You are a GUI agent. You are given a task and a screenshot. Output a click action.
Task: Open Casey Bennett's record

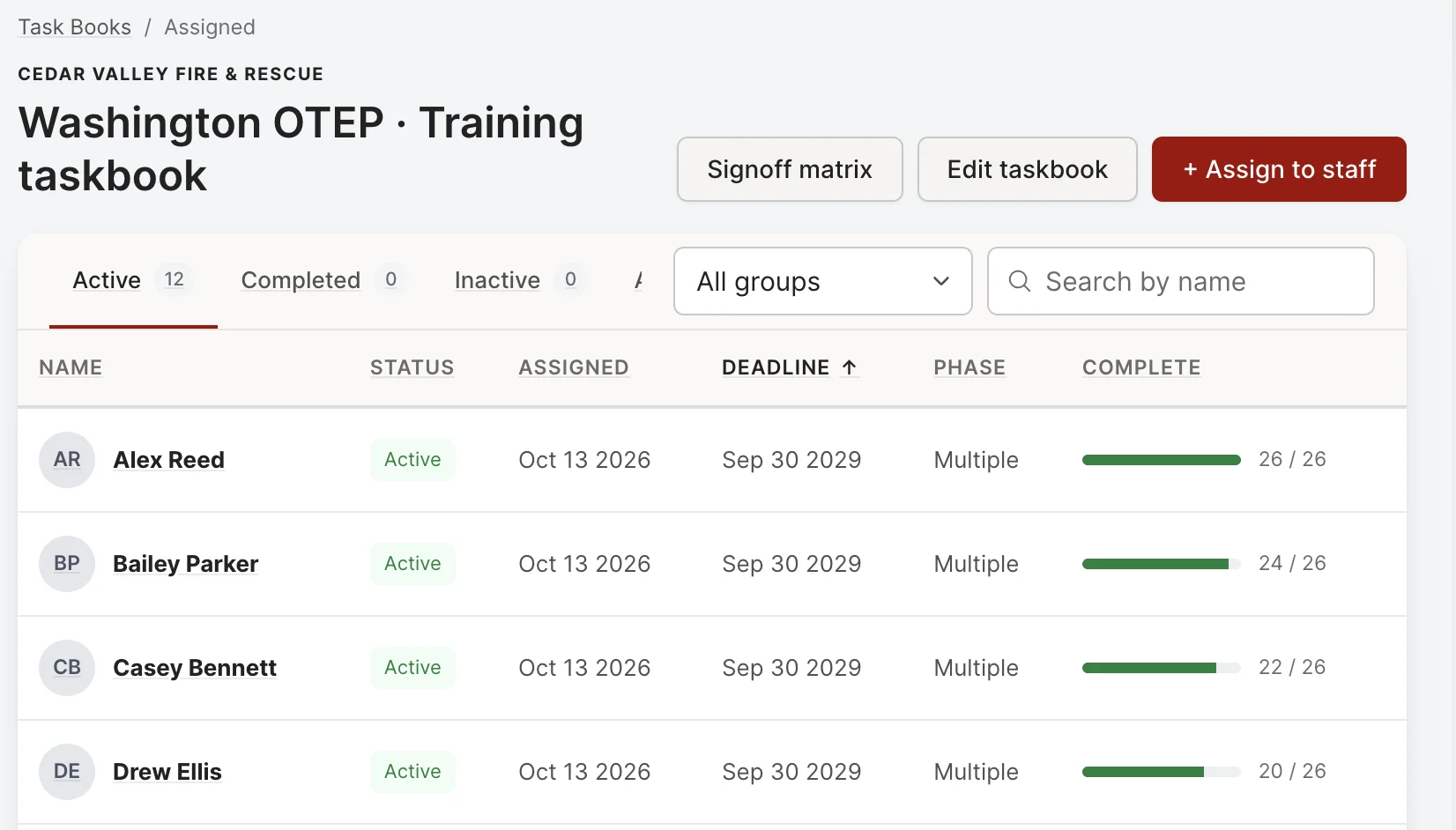pyautogui.click(x=195, y=668)
